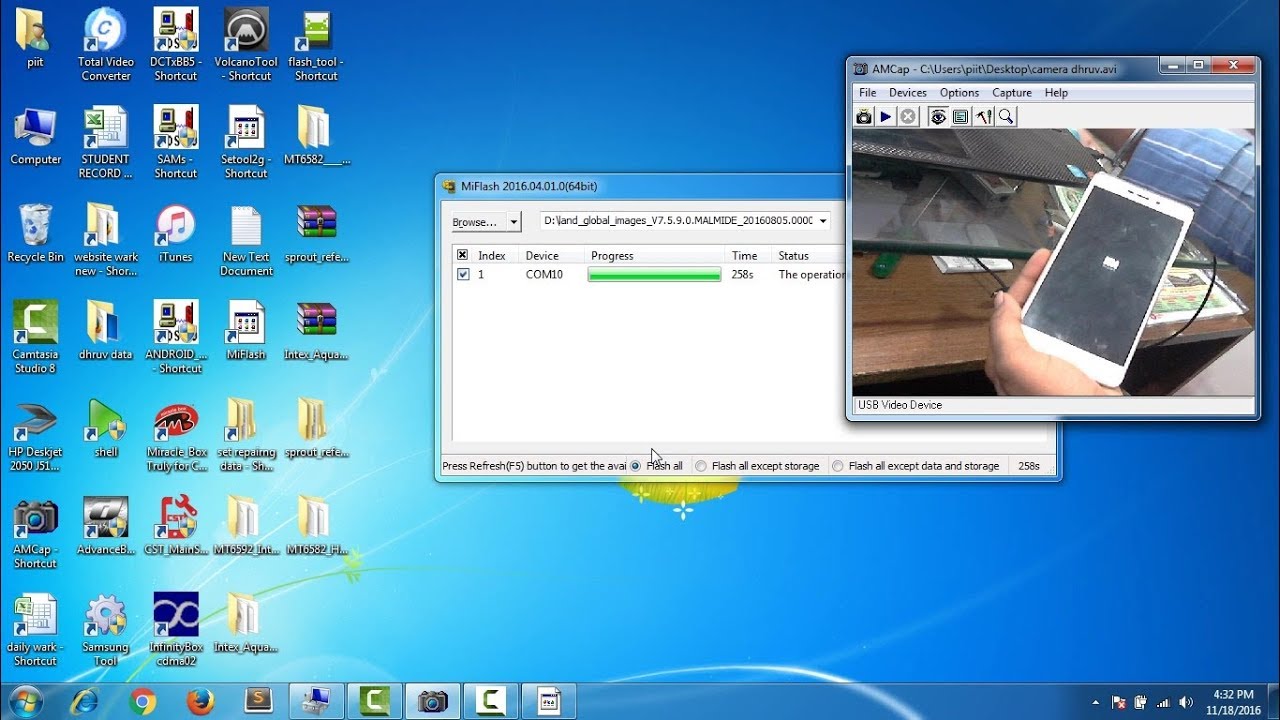Click Browse button in MiFlash
Image resolution: width=1280 pixels, height=720 pixels.
click(476, 221)
